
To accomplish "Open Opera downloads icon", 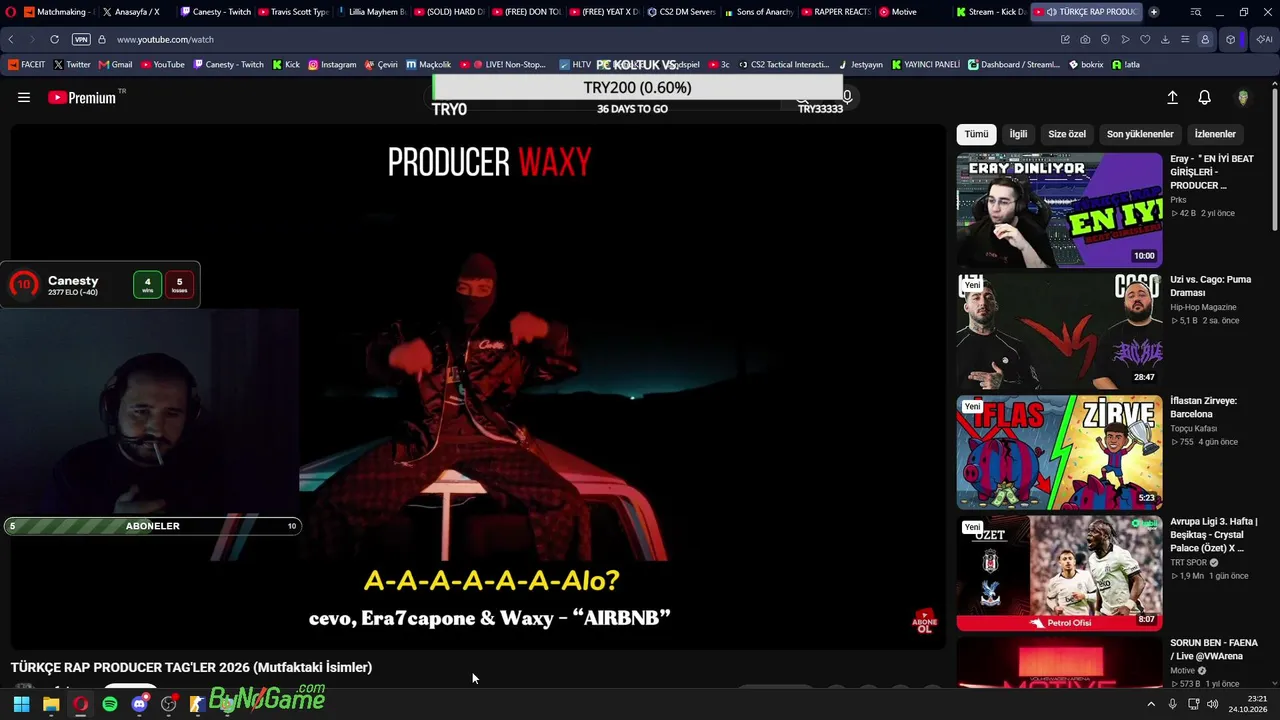I will tap(1165, 39).
